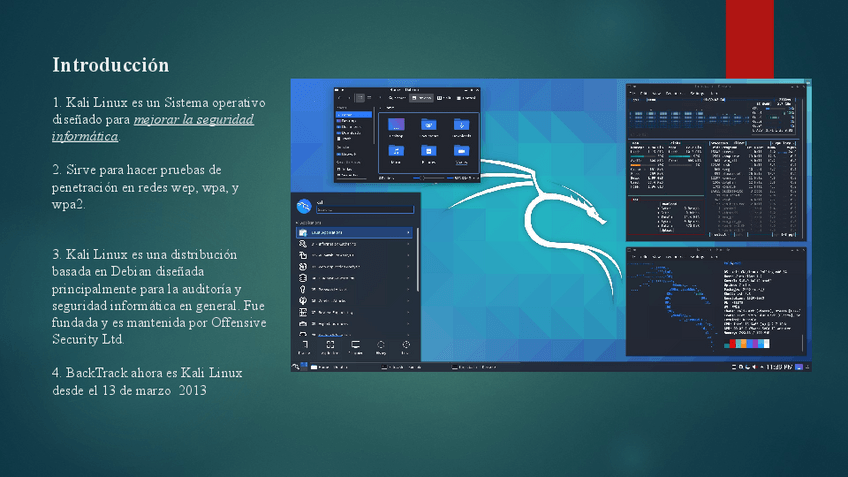Expand the 05 Password Attacks submenu arrow
Image resolution: width=848 pixels, height=477 pixels.
pyautogui.click(x=408, y=289)
